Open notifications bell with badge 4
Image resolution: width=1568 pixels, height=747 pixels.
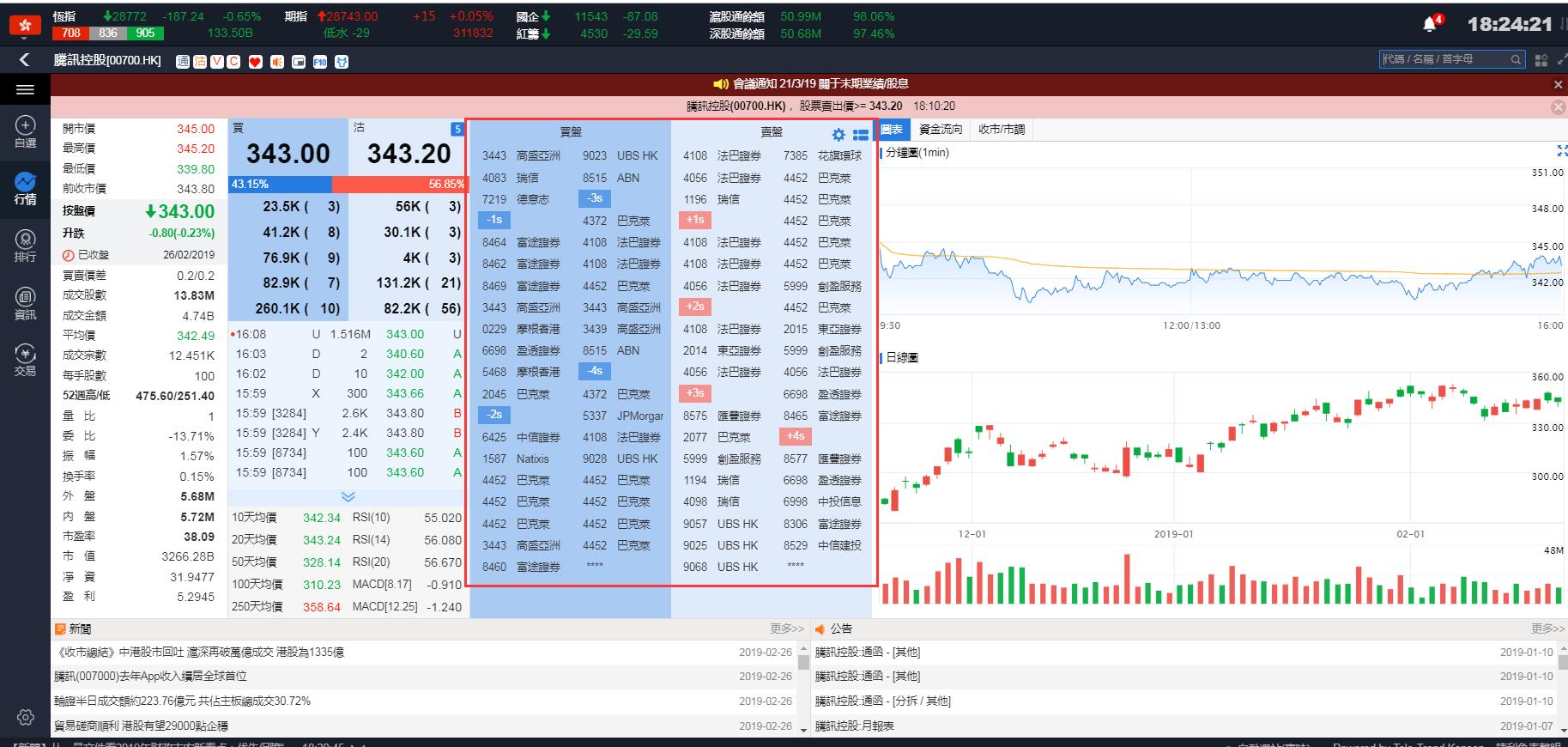tap(1432, 24)
